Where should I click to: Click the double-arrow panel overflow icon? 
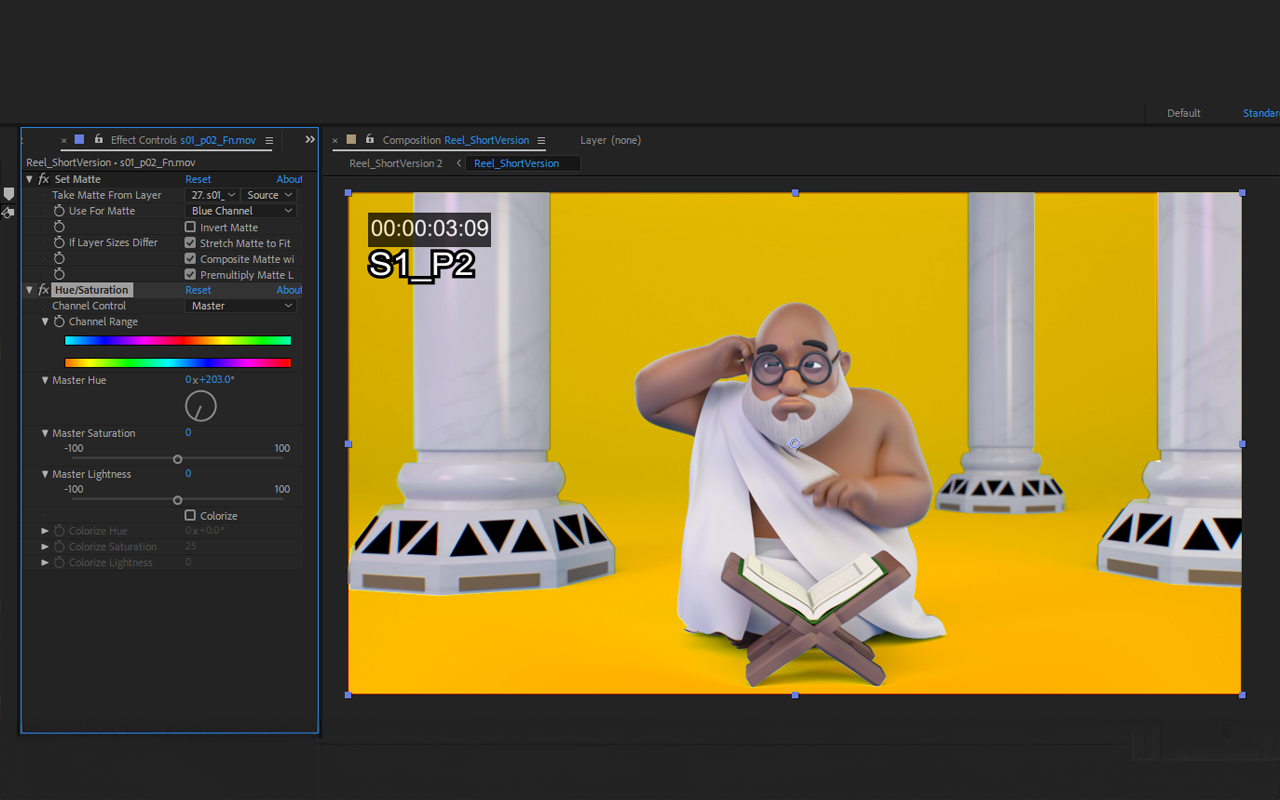(310, 140)
